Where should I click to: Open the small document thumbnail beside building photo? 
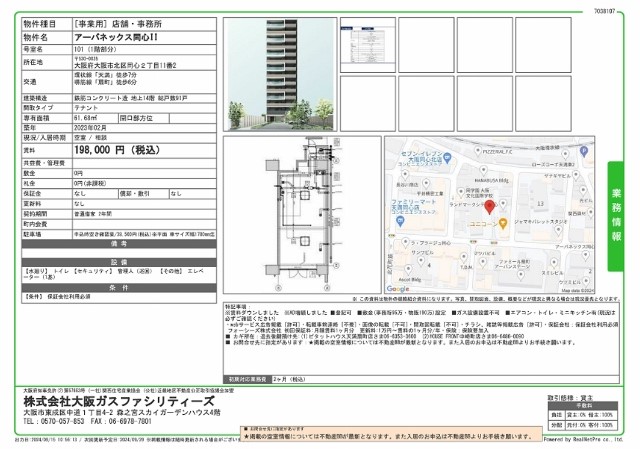click(x=368, y=45)
